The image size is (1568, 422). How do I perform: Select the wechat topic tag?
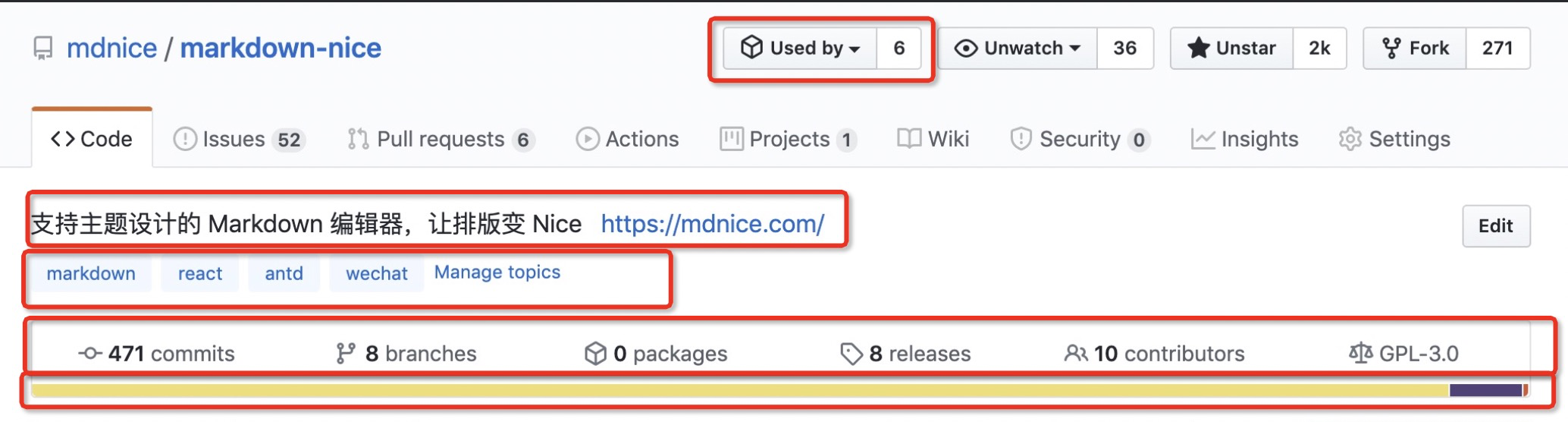click(377, 273)
